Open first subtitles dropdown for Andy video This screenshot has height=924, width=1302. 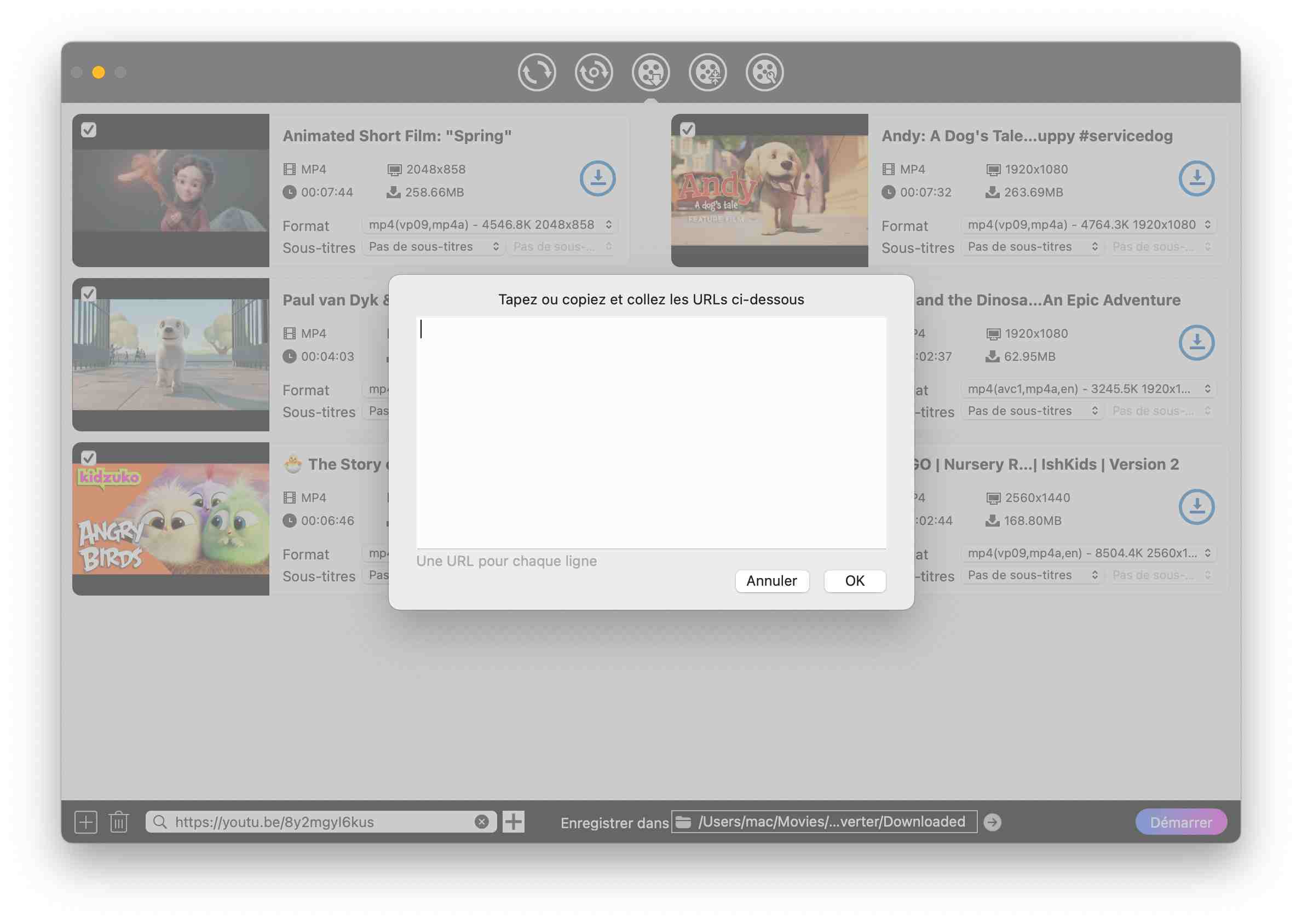tap(1032, 246)
